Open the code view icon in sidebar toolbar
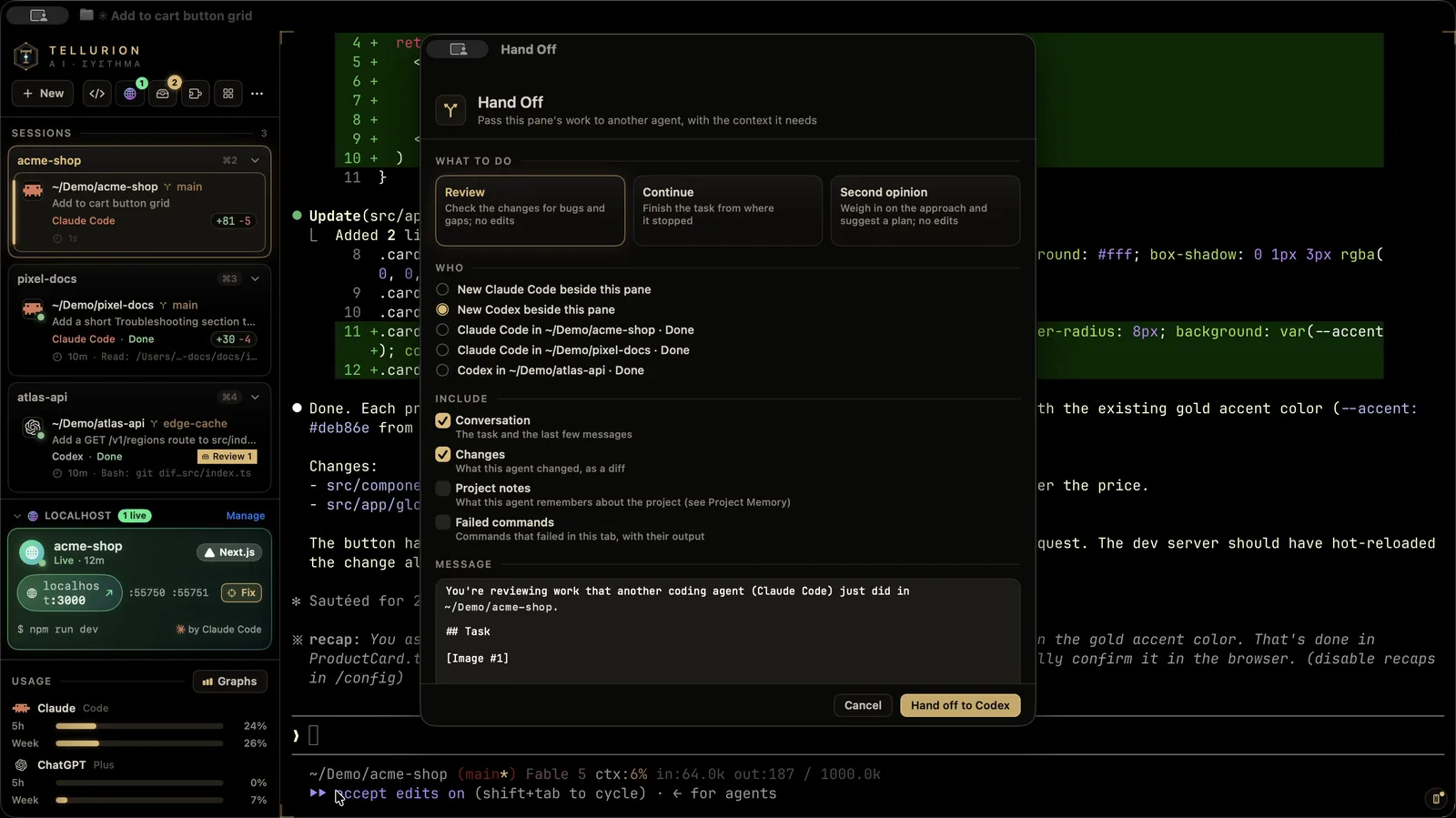Screen dimensions: 1456x818 (x=97, y=94)
